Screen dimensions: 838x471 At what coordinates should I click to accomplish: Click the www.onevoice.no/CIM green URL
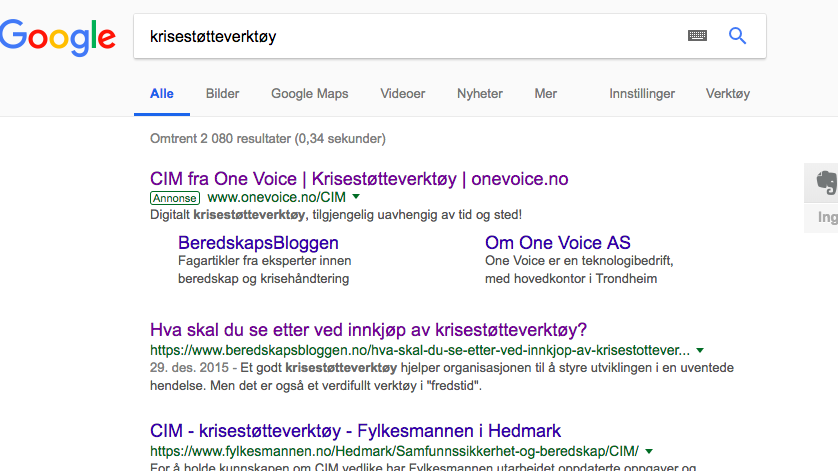point(276,197)
